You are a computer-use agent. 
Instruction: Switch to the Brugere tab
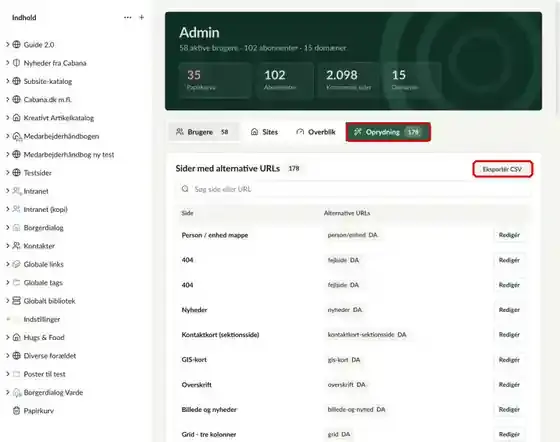pos(203,132)
